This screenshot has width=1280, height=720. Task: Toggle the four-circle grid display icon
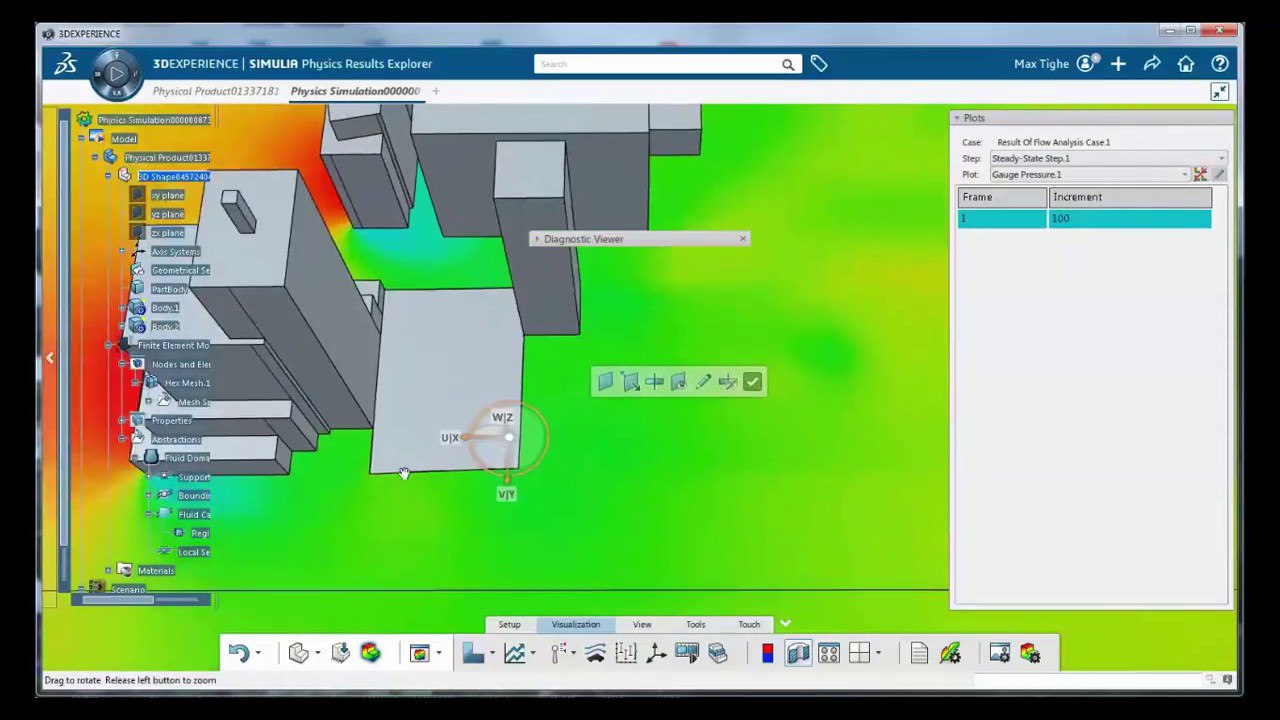click(829, 653)
